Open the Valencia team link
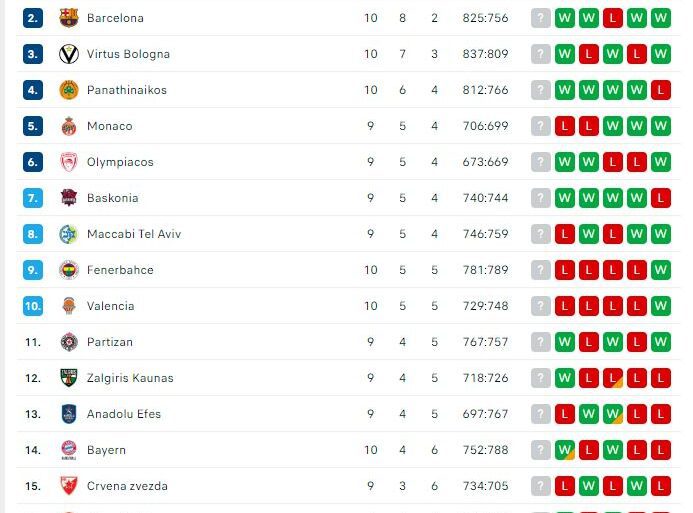Image resolution: width=693 pixels, height=513 pixels. click(x=110, y=306)
